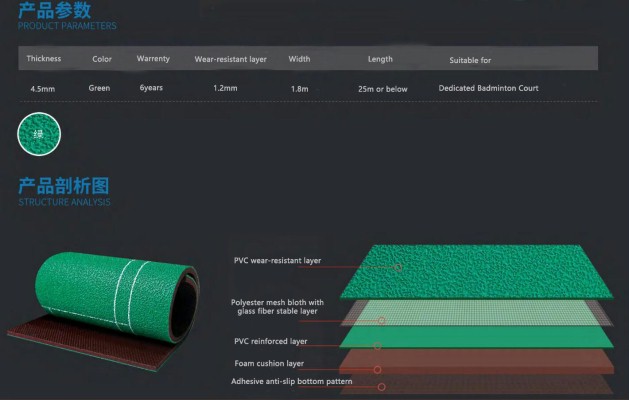This screenshot has height=400, width=629.
Task: Click the callout marker on the foam cushion layer
Action: pos(378,369)
